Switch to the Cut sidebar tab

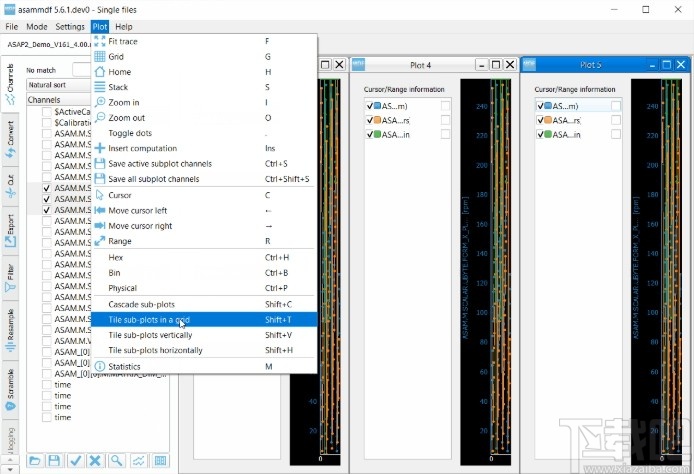pyautogui.click(x=10, y=186)
